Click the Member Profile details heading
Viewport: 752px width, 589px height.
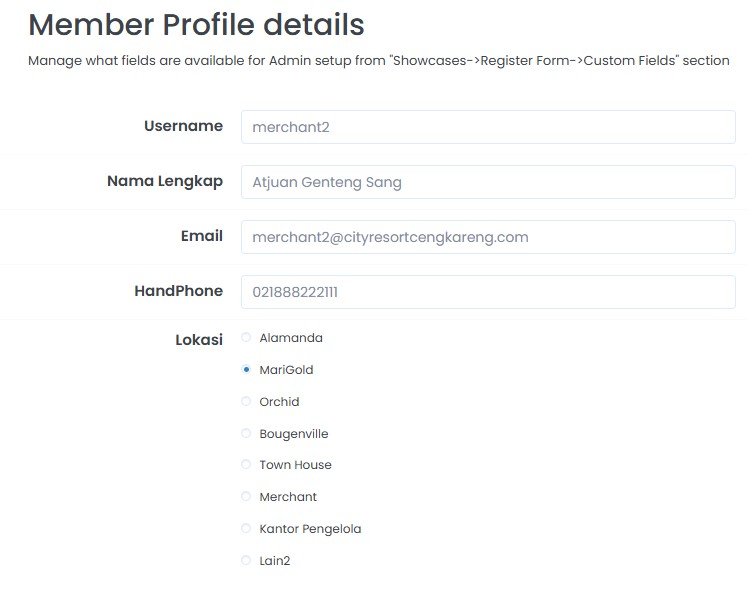pyautogui.click(x=196, y=24)
